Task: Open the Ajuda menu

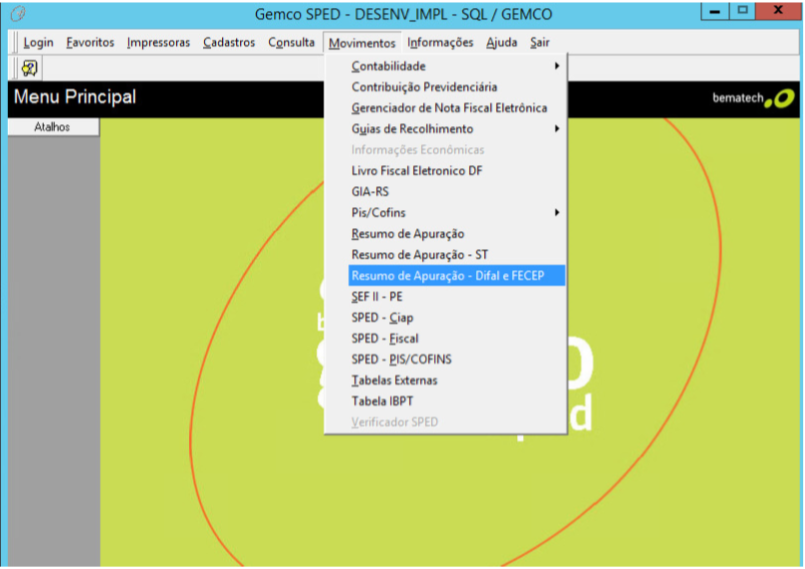Action: (x=502, y=43)
